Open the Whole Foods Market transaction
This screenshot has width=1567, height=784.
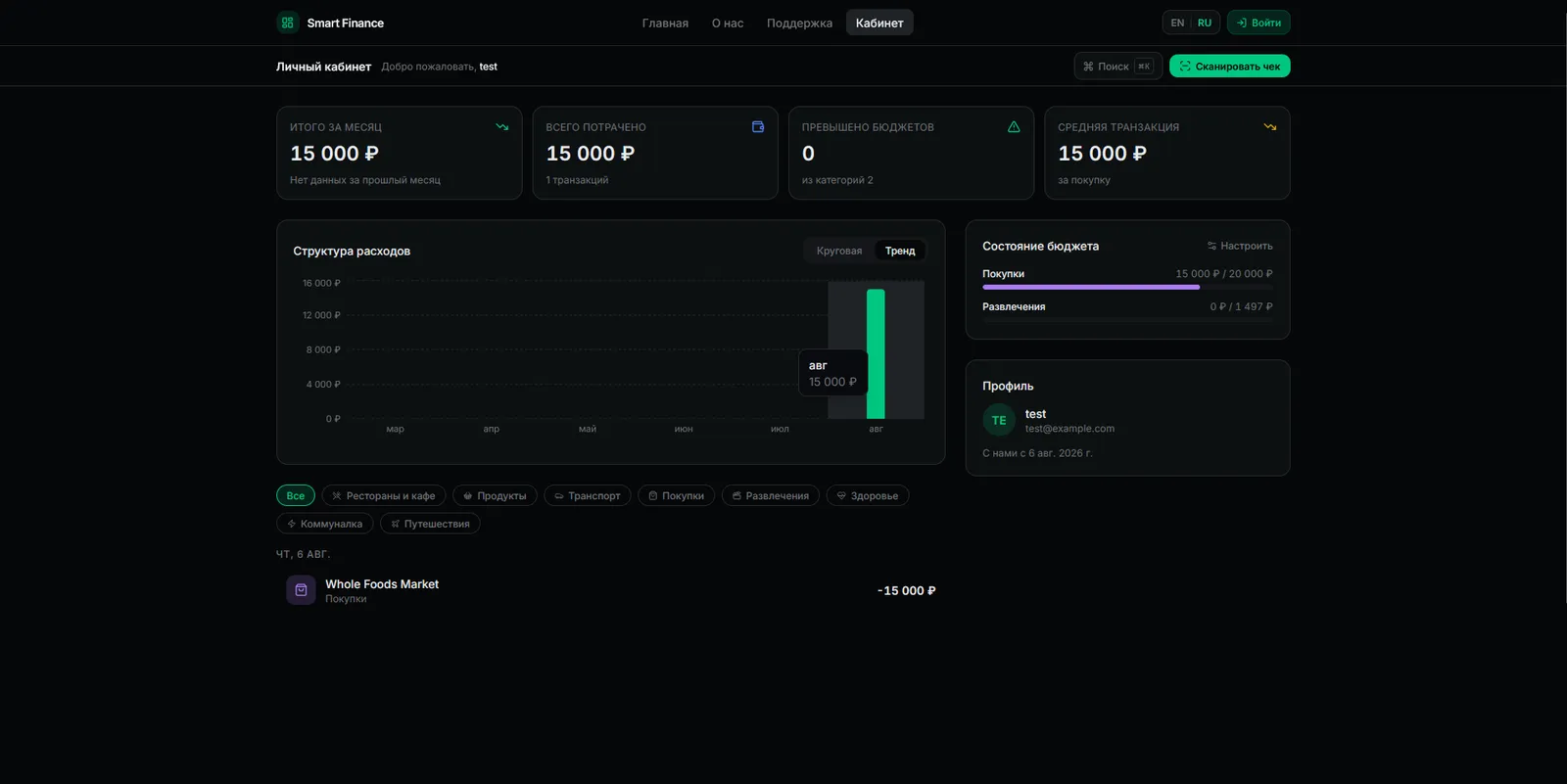pyautogui.click(x=610, y=590)
